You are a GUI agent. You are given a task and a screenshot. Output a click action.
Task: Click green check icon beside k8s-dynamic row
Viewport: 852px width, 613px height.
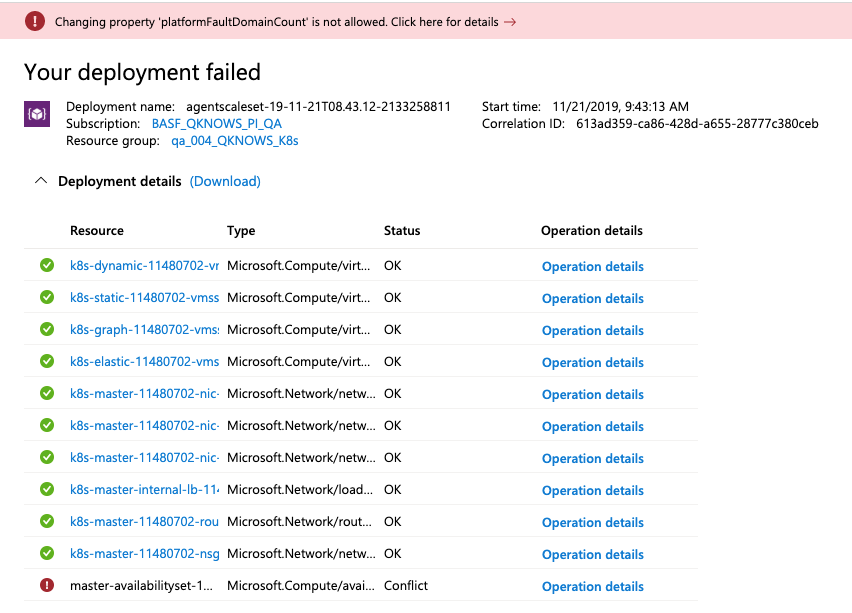[47, 265]
